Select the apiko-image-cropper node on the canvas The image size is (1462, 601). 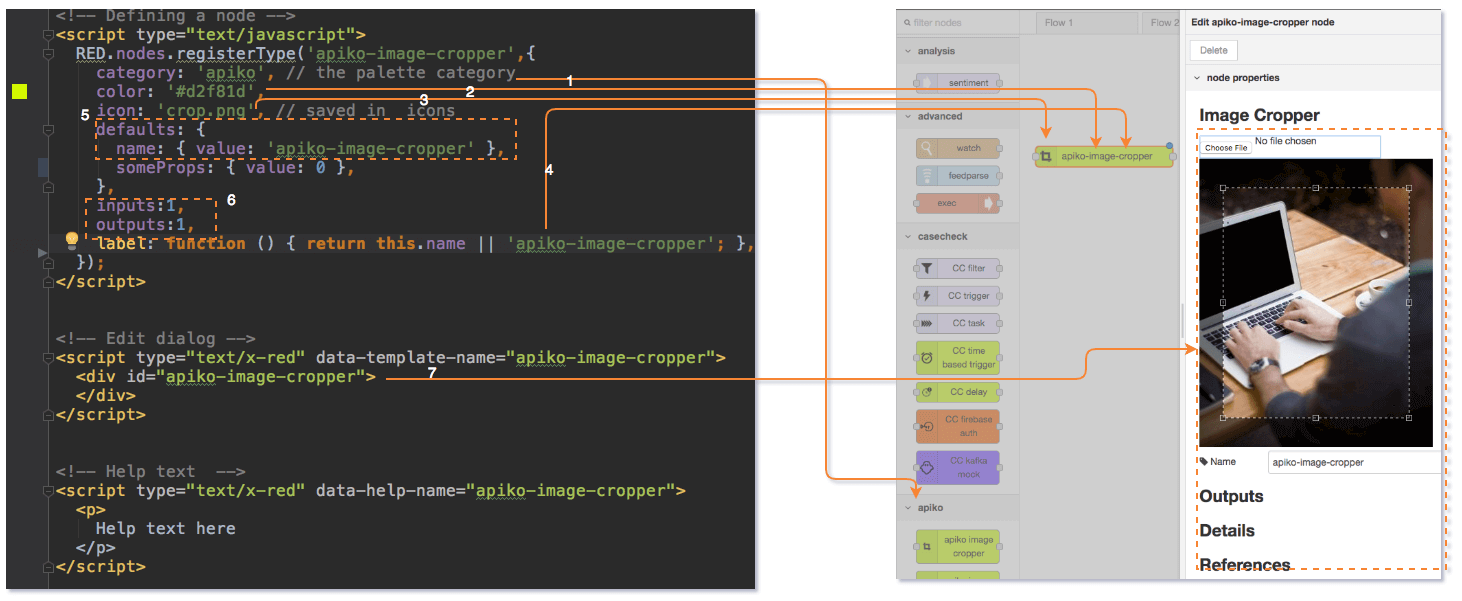[1103, 156]
